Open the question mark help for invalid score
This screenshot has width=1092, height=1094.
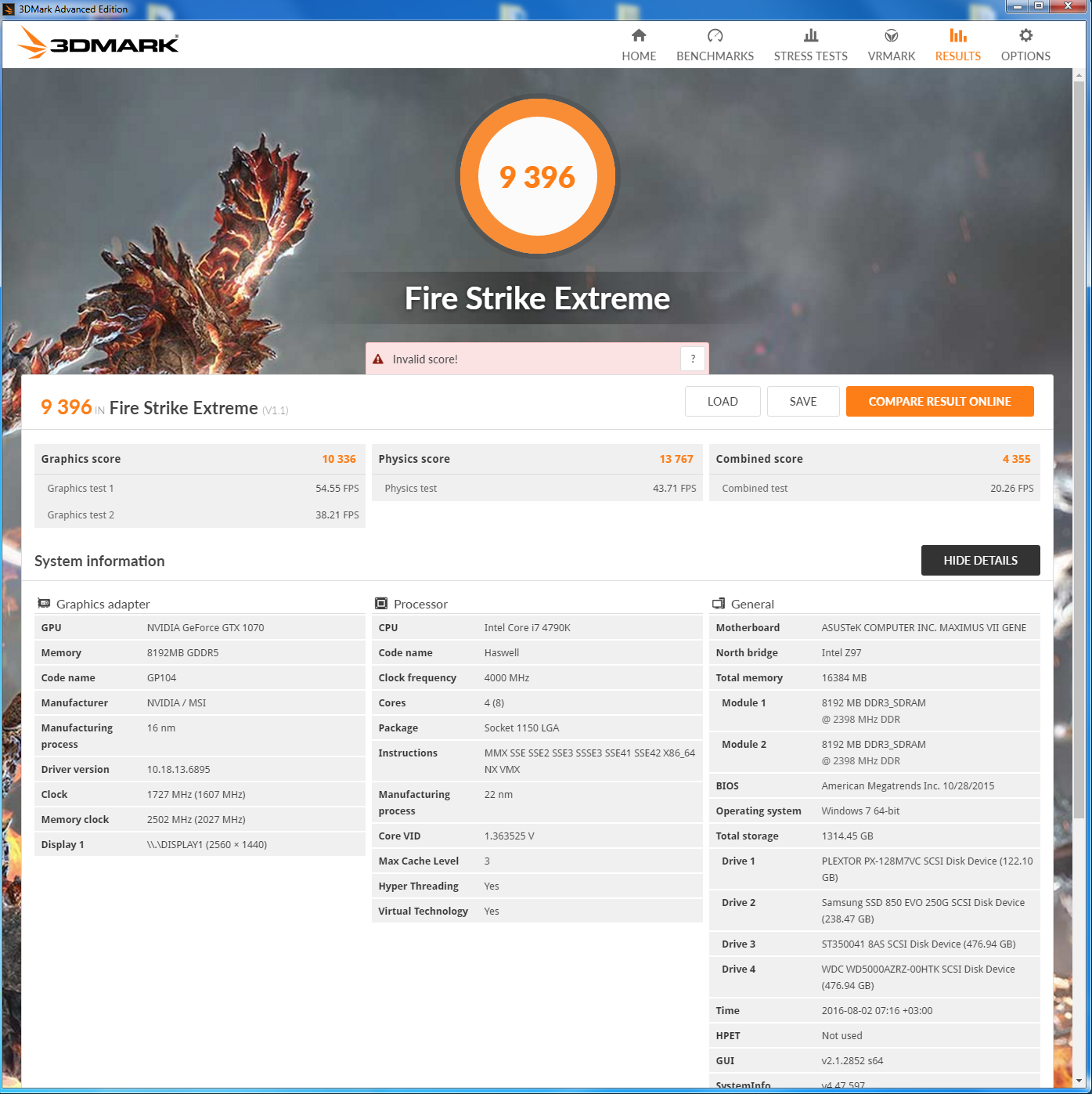(693, 359)
